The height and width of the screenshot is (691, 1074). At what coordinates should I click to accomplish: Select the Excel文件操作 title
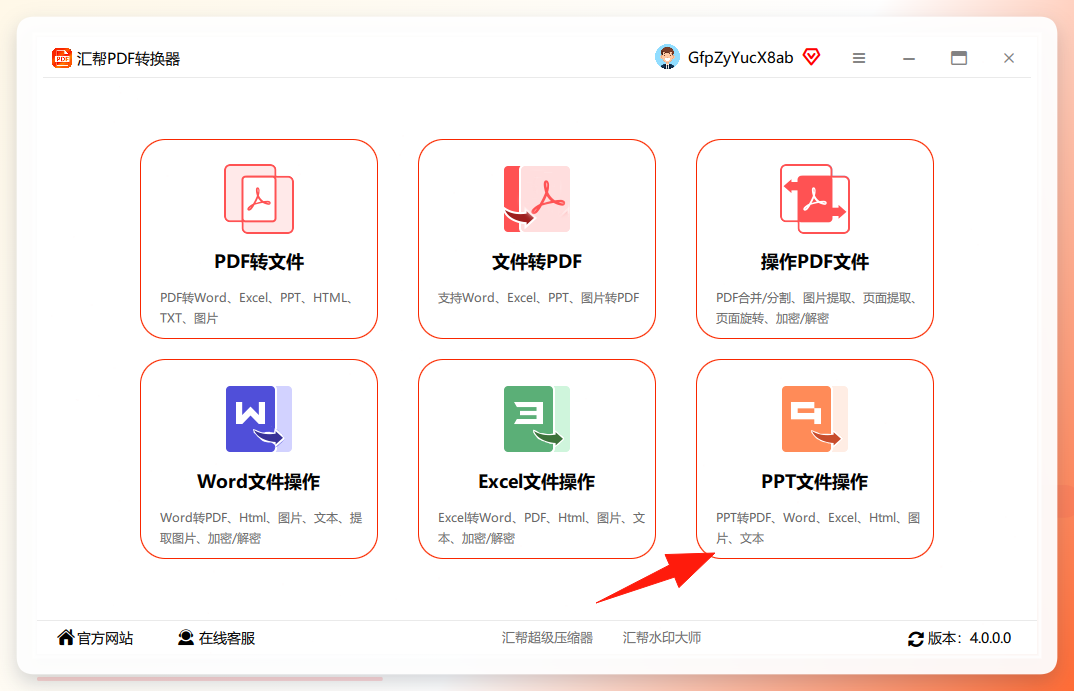pyautogui.click(x=537, y=481)
